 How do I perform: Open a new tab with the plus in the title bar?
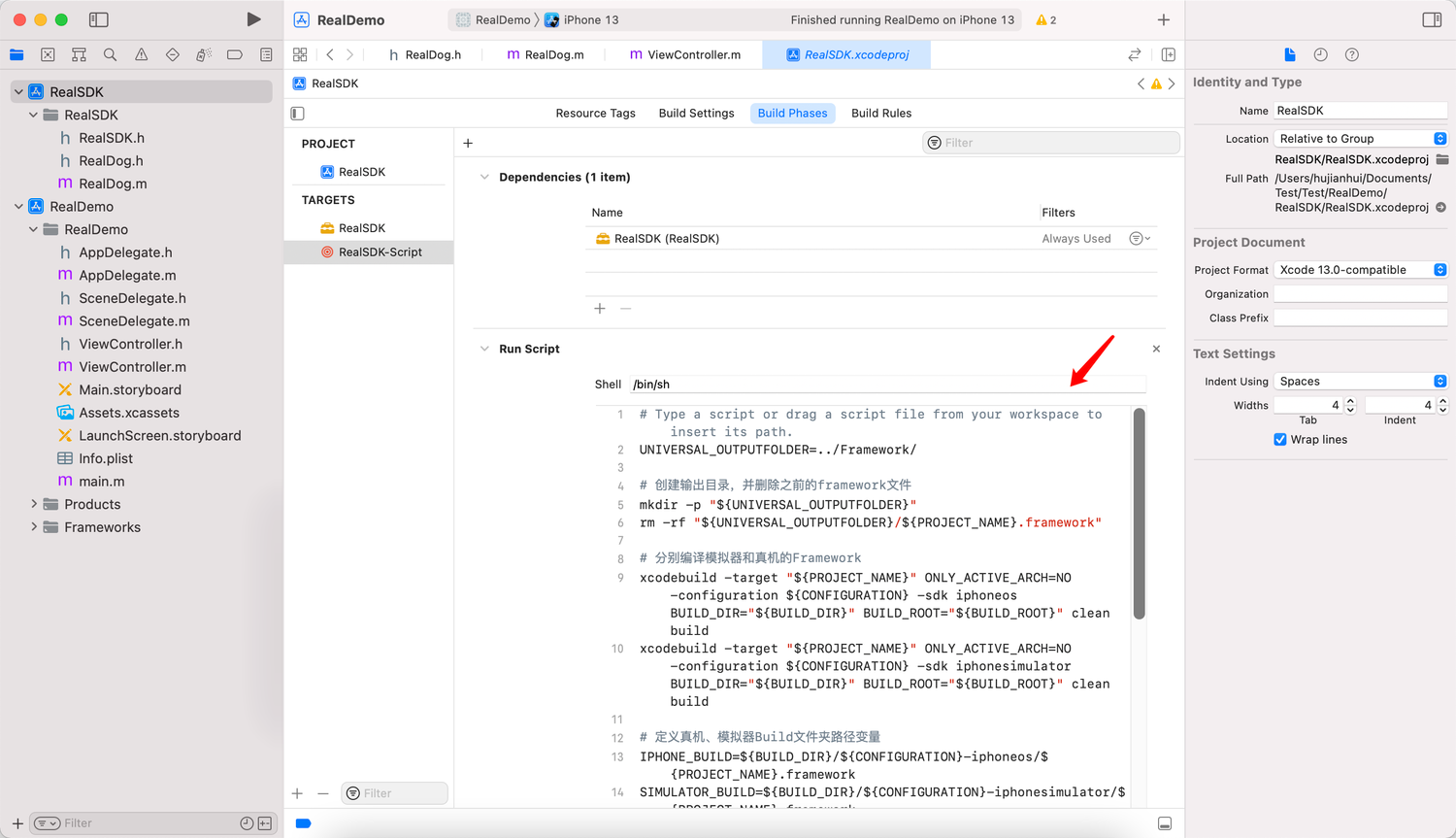[x=1163, y=19]
